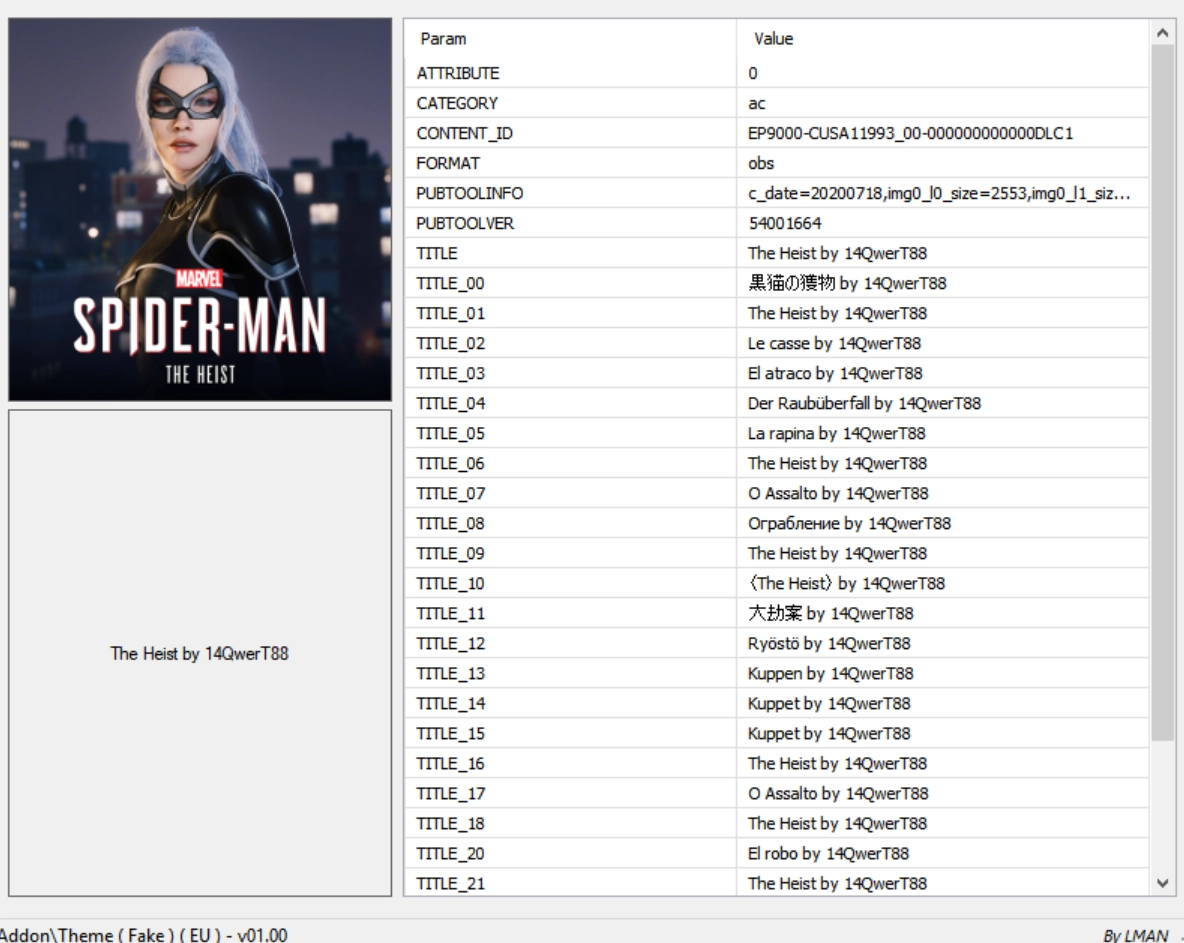The height and width of the screenshot is (943, 1184).
Task: Select the TITLE_04 Der Raubüberfall row
Action: pos(456,404)
